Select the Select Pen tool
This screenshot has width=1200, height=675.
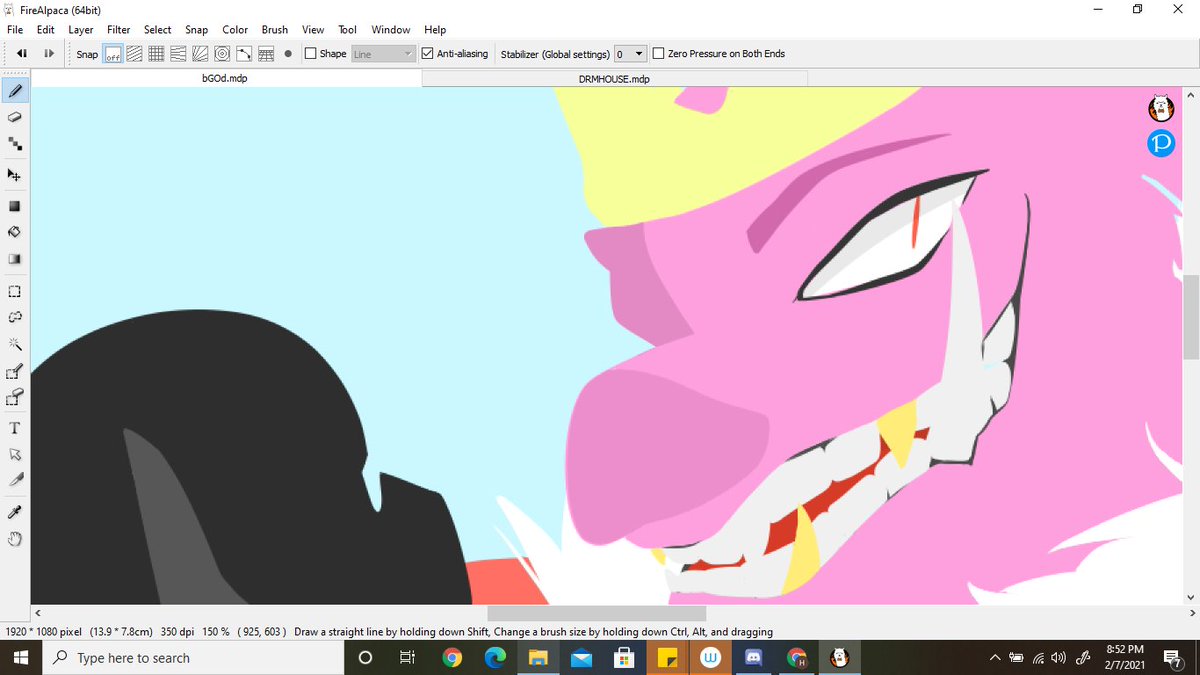[x=15, y=372]
